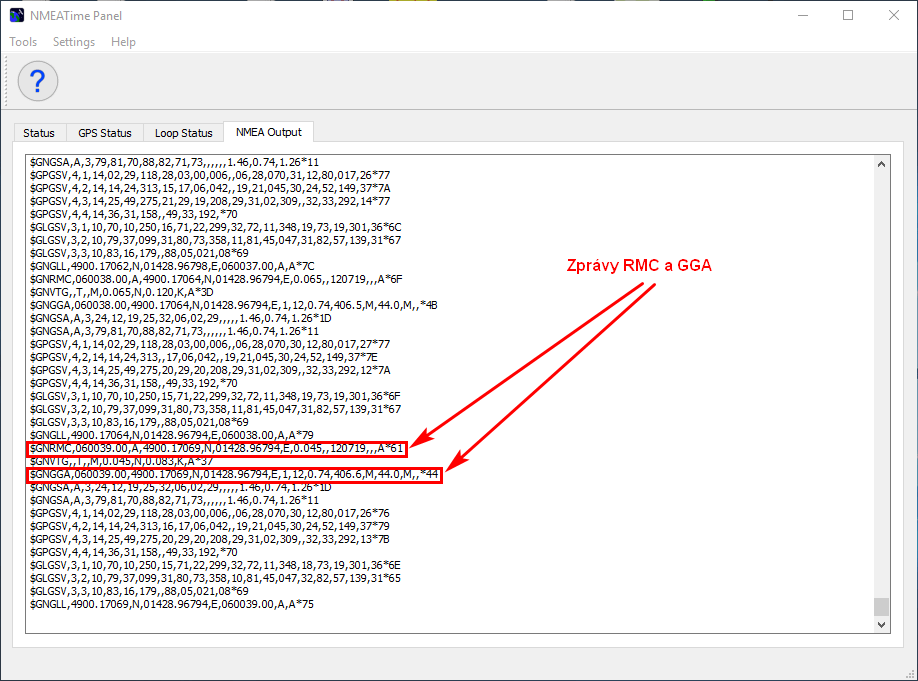
Task: Click the last $GNGLL line ending *75
Action: 171,604
